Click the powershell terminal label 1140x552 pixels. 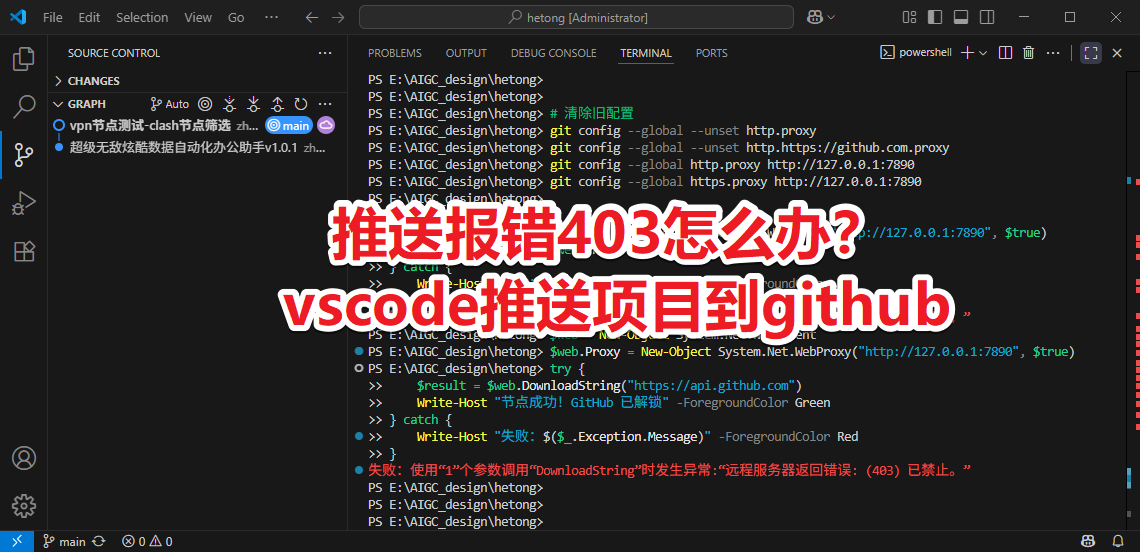point(916,52)
